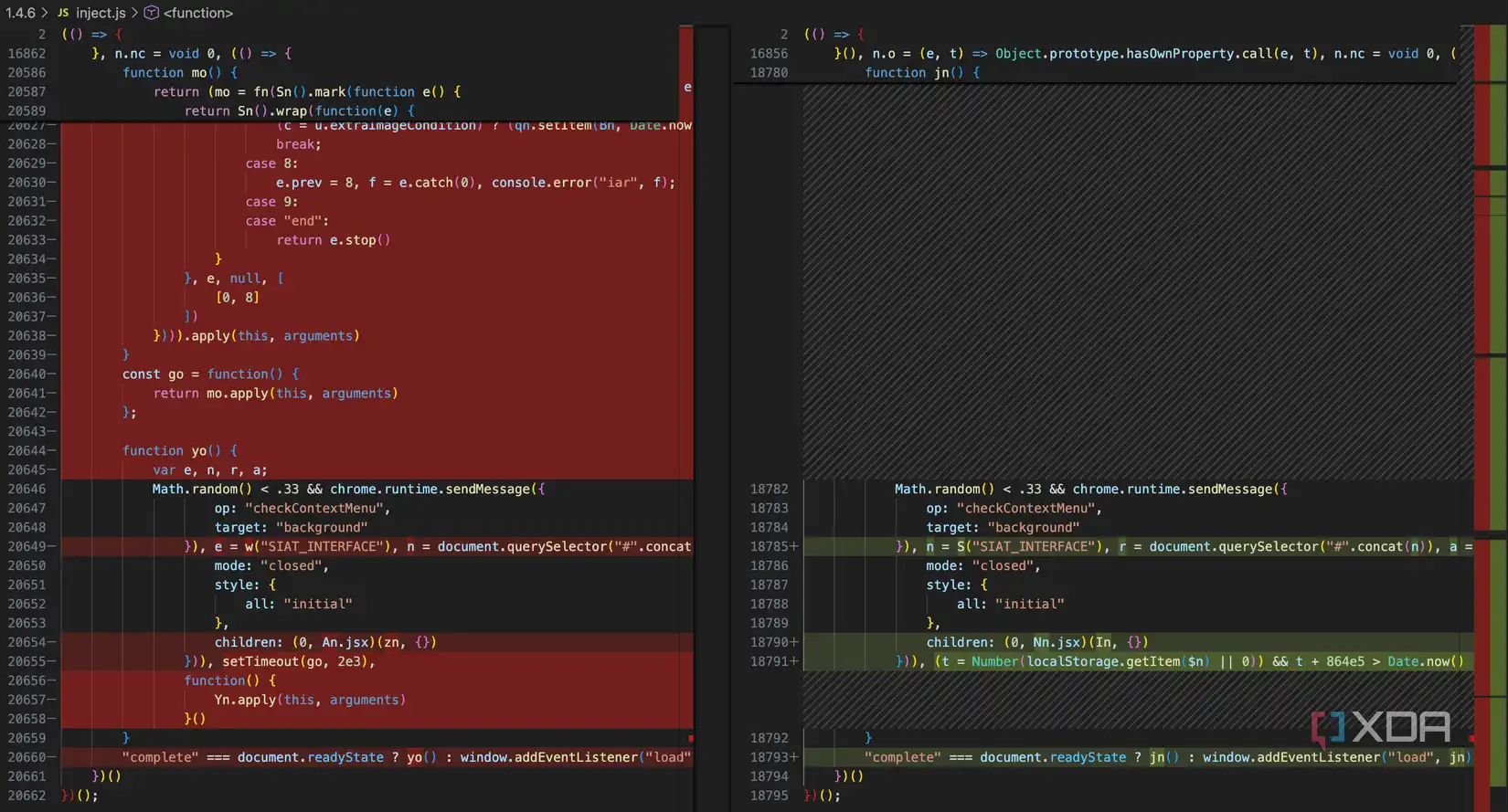The image size is (1508, 812).
Task: Click the minus marker on line 20660
Action: click(x=52, y=757)
